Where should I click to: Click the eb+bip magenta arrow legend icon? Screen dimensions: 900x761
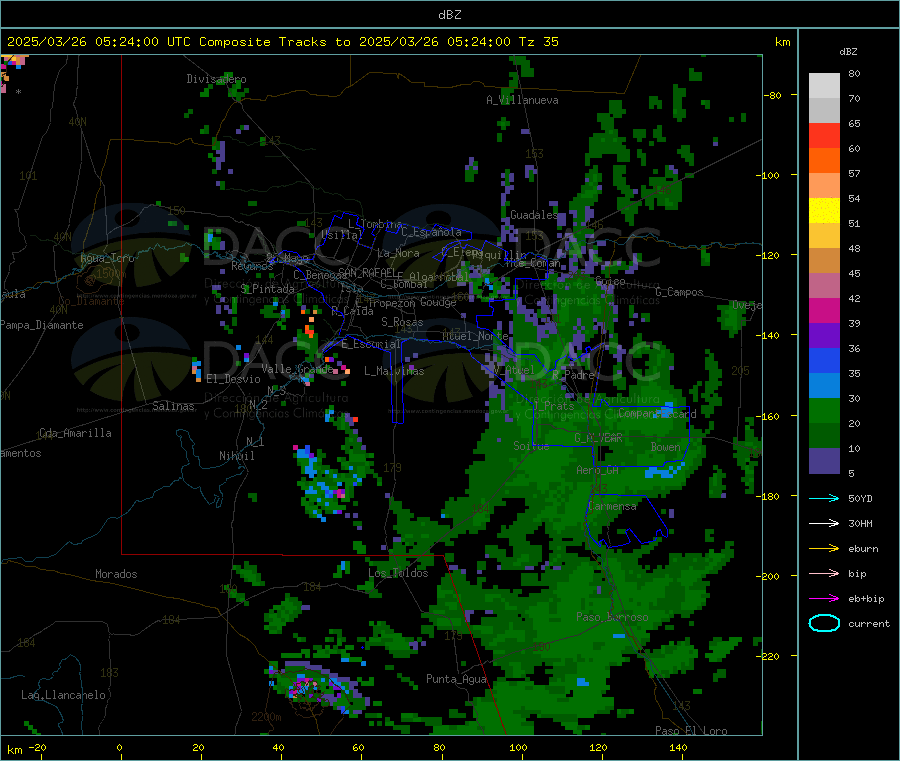[824, 599]
